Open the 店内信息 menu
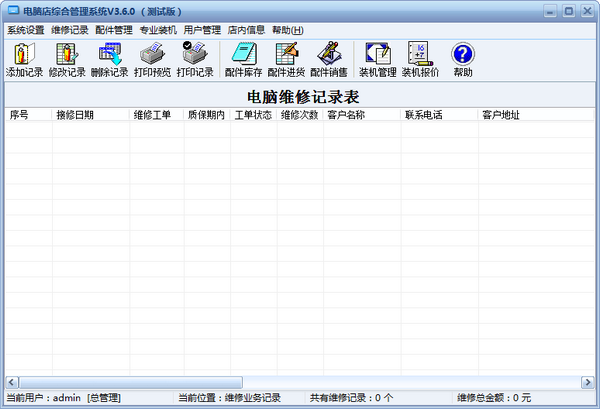The image size is (600, 409). 246,30
